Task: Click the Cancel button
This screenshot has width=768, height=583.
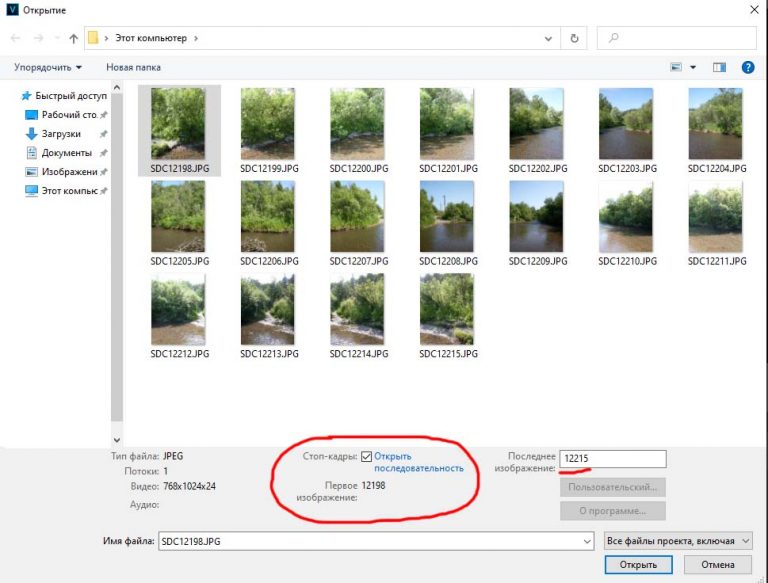Action: pos(717,565)
